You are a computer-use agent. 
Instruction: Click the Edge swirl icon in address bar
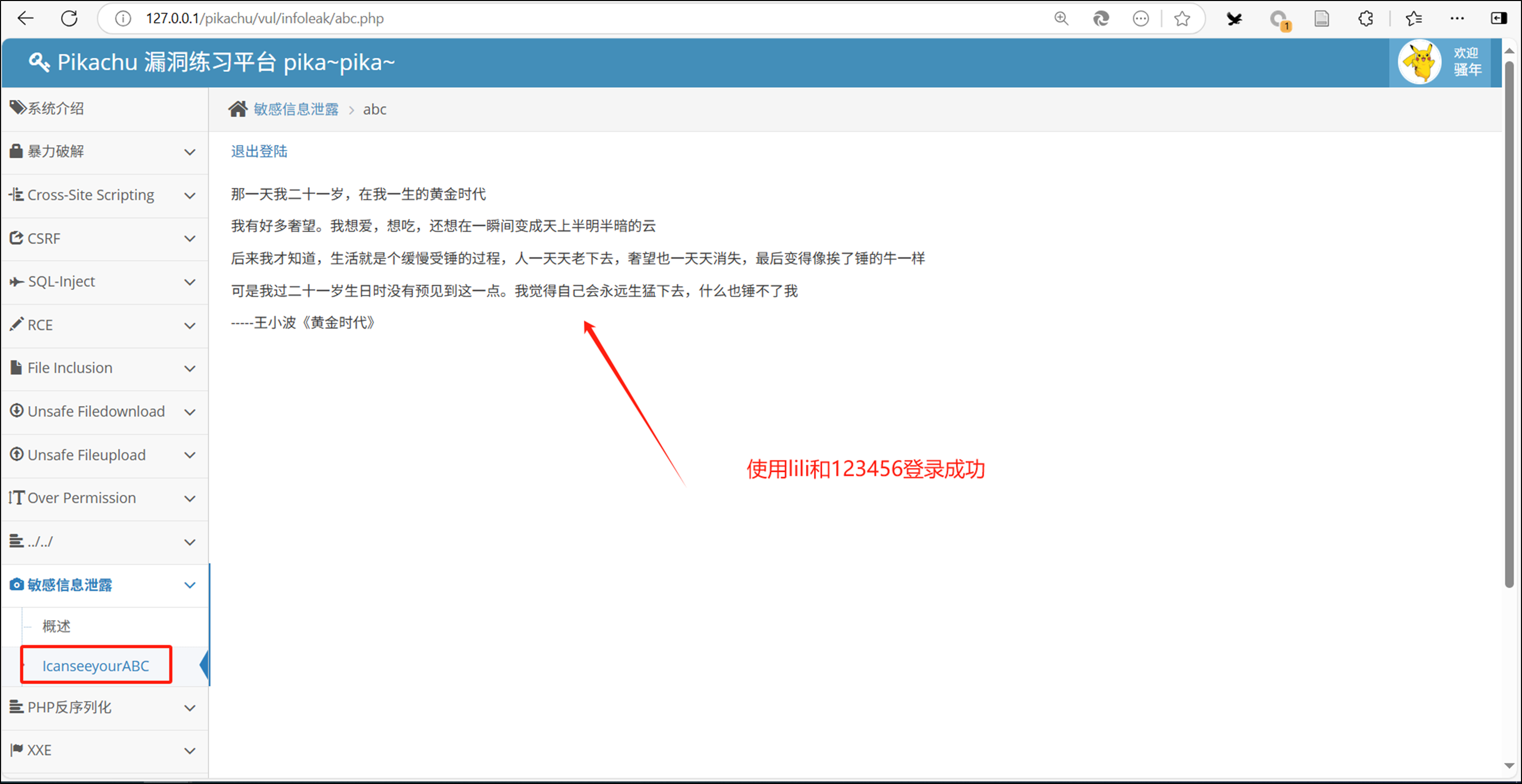pos(1101,19)
